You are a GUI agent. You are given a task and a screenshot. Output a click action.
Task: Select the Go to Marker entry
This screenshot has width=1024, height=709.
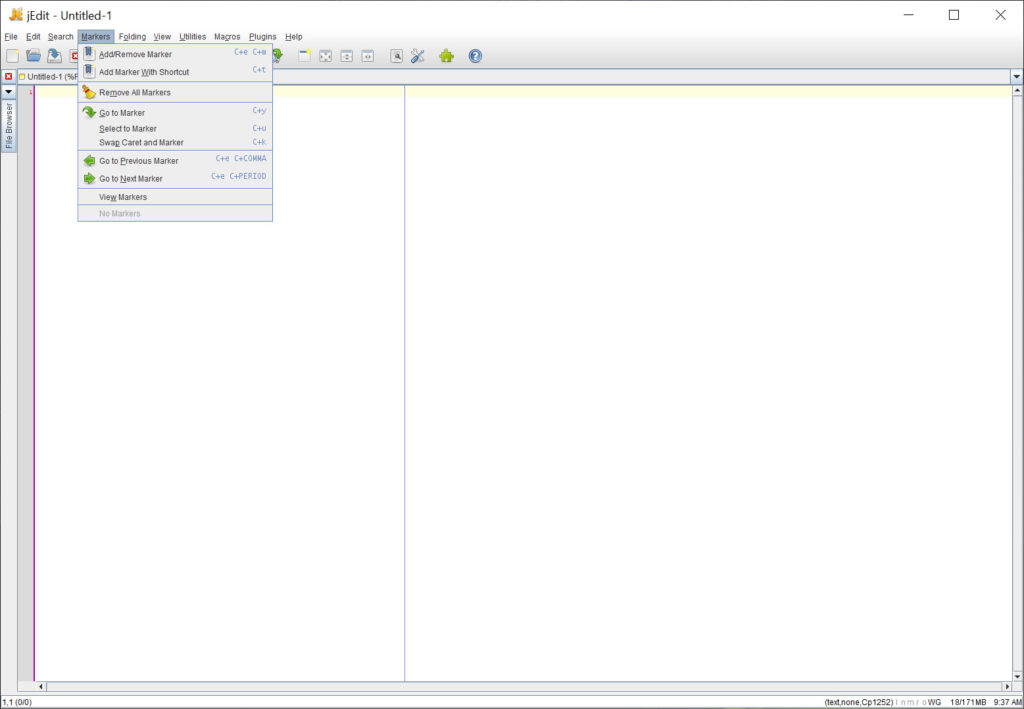tap(175, 112)
